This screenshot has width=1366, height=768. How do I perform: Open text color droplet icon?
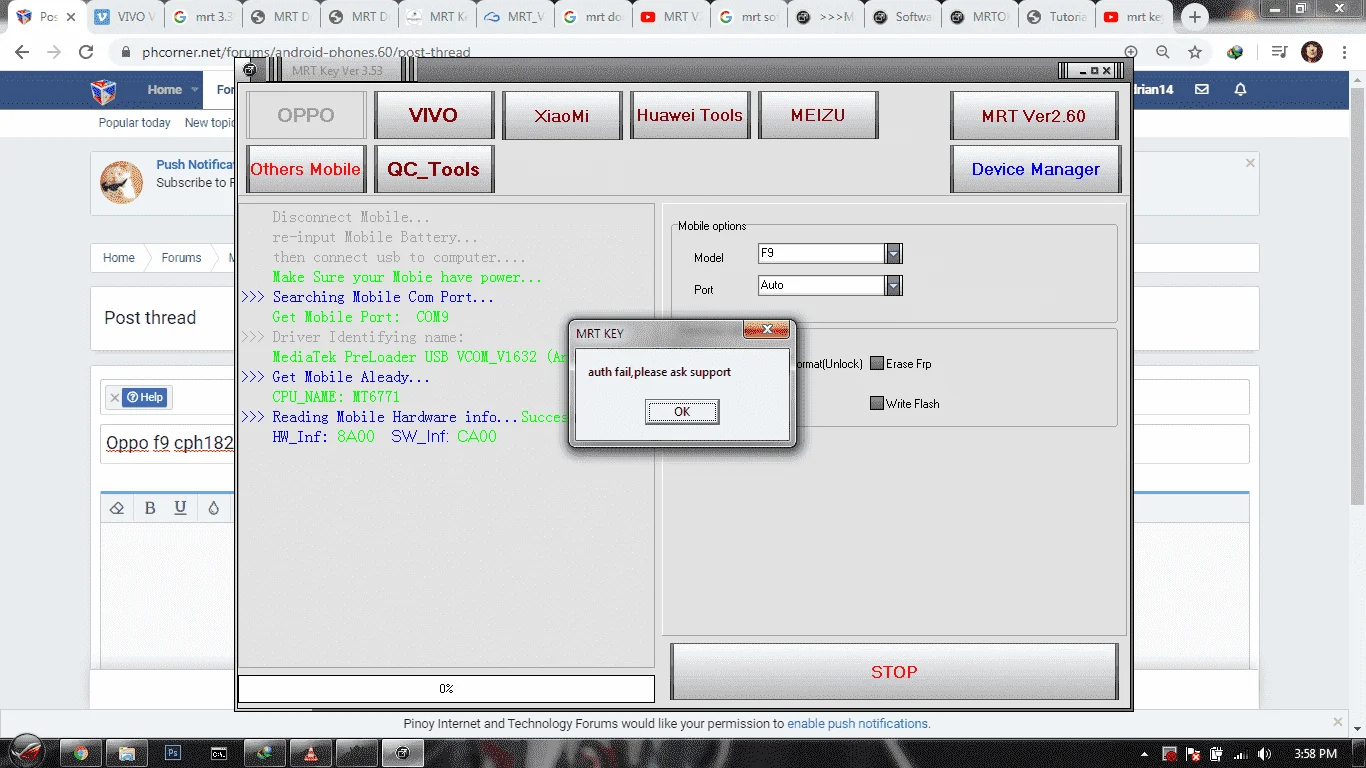tap(213, 508)
